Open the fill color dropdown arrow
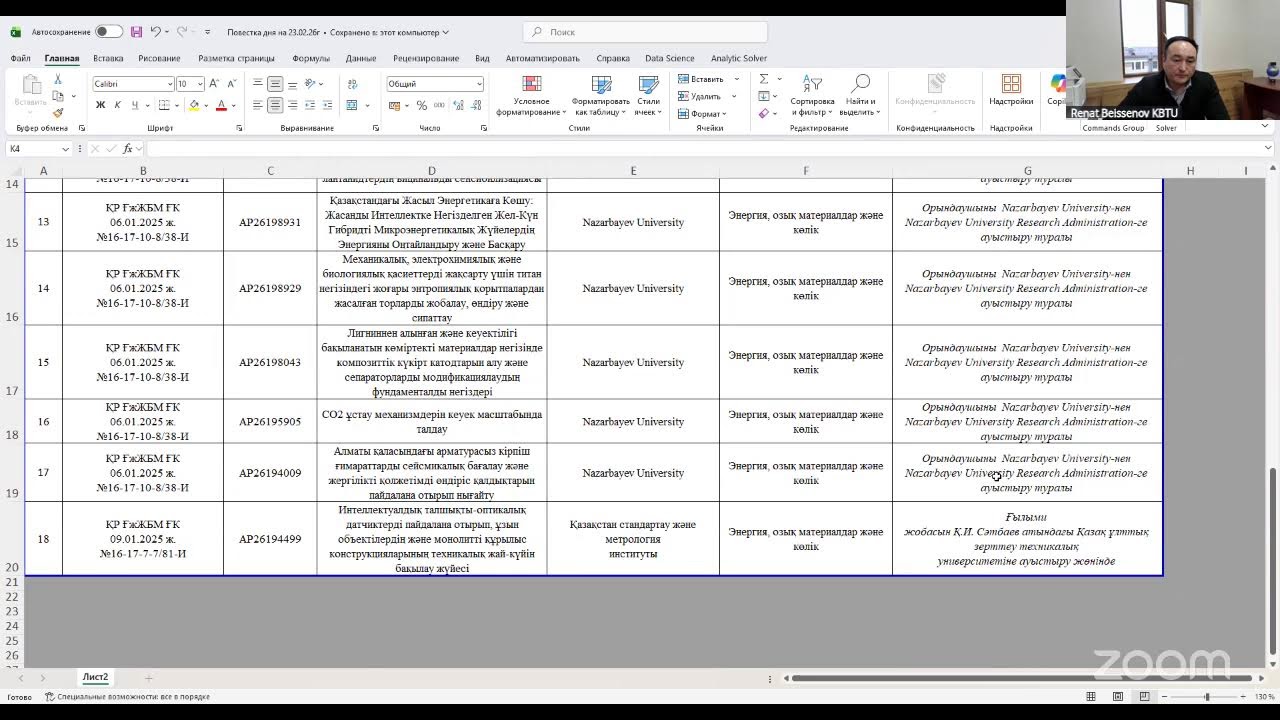Screen dimensions: 1280x720 tap(206, 105)
